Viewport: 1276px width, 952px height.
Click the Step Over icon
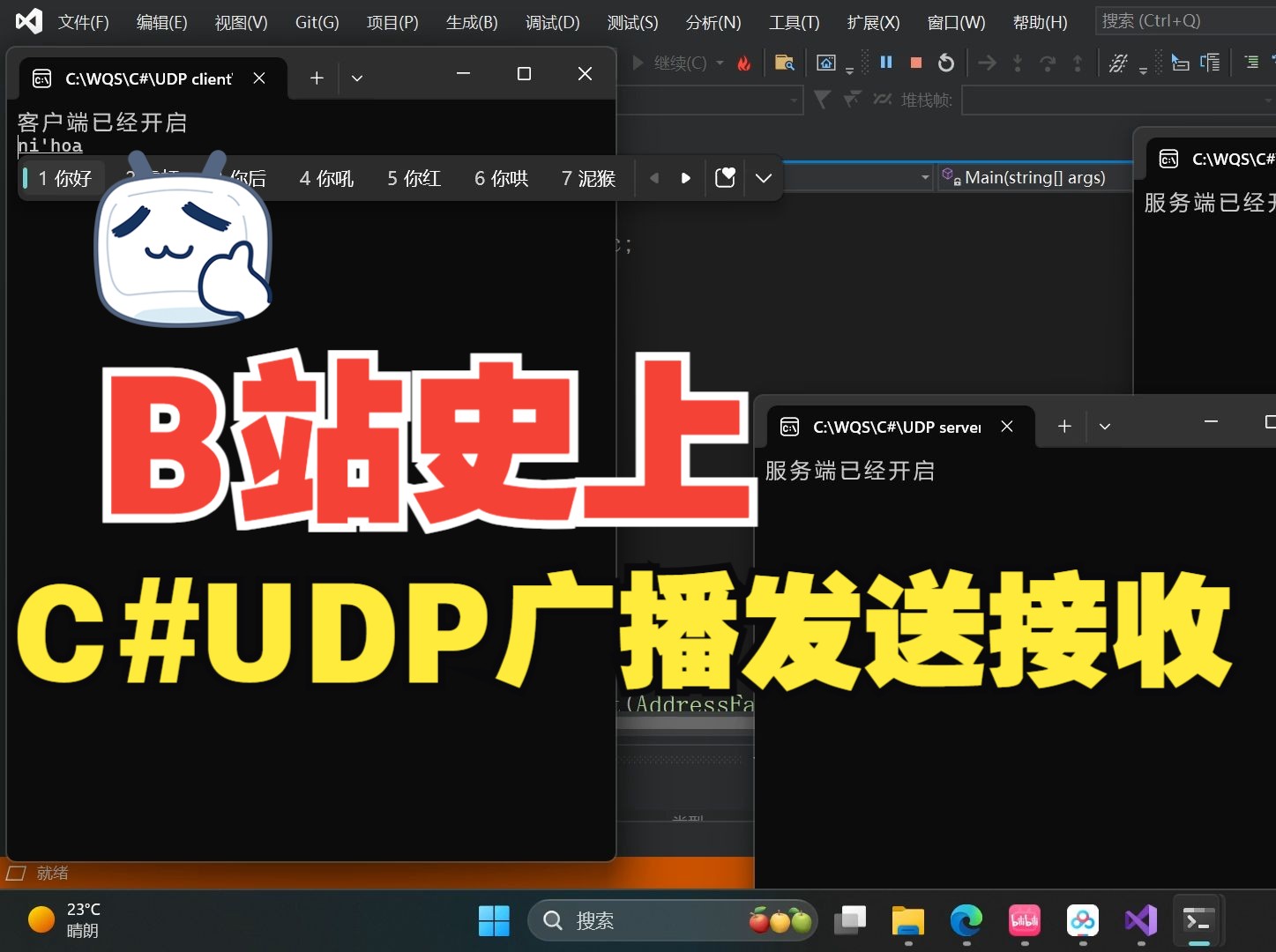click(1048, 63)
